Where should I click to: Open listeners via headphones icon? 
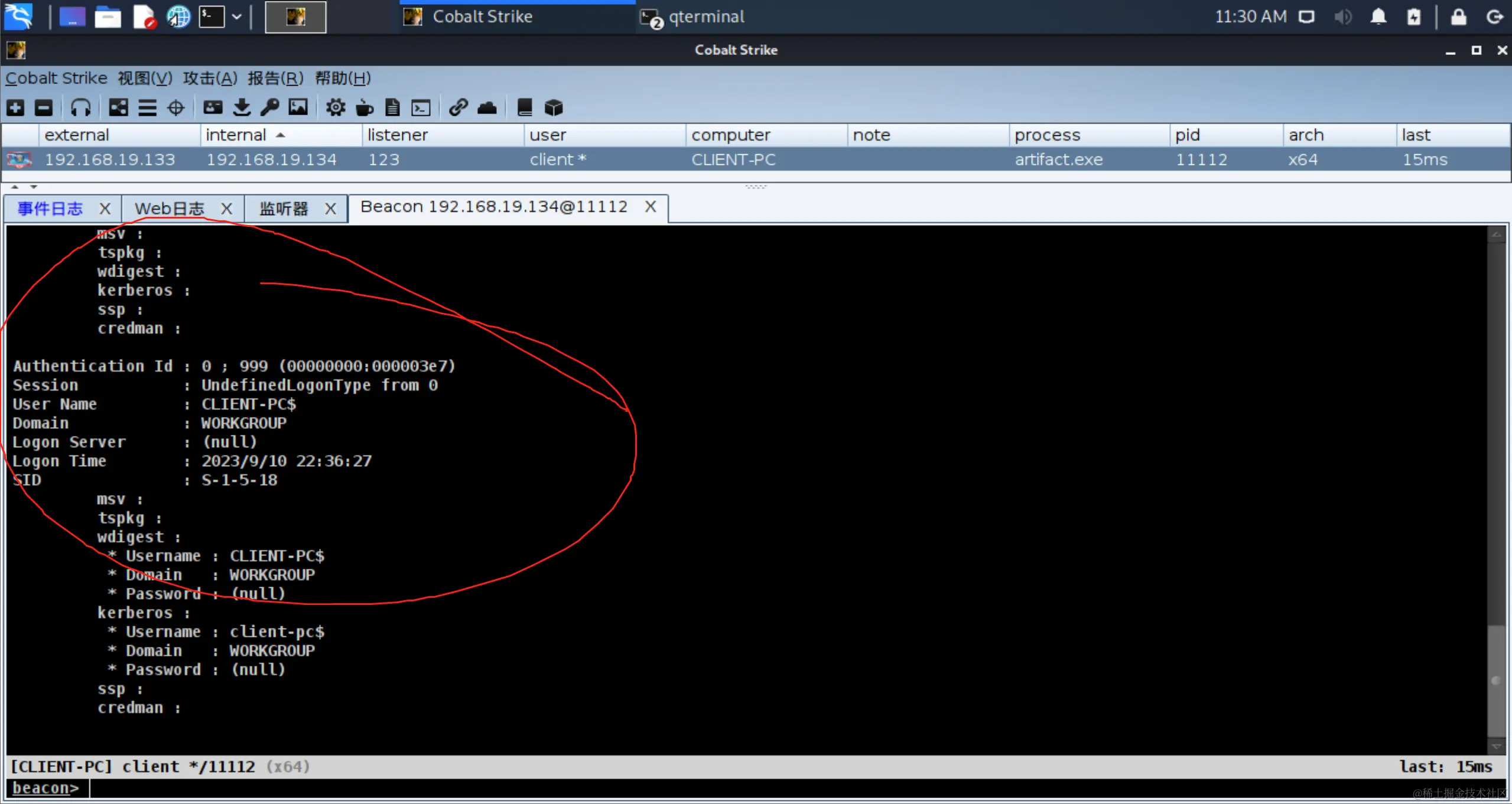80,108
